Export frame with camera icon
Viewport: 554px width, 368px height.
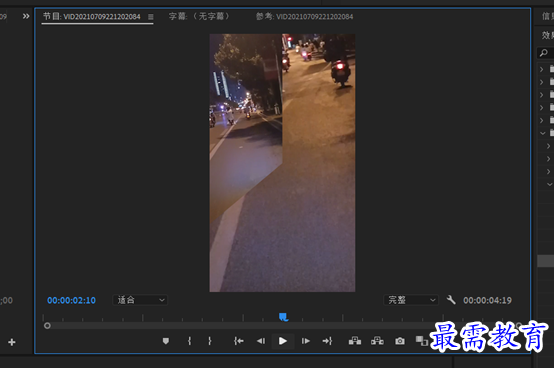[400, 341]
